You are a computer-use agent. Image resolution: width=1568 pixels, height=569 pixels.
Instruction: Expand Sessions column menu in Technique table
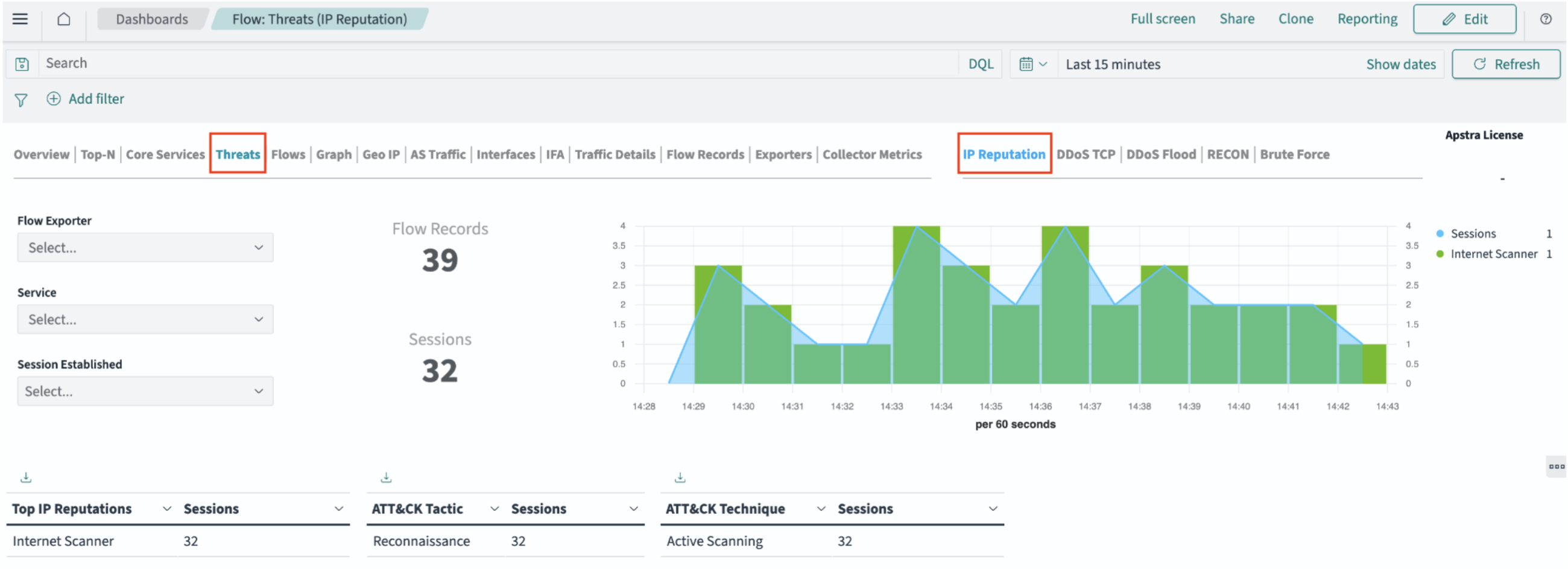[x=992, y=509]
